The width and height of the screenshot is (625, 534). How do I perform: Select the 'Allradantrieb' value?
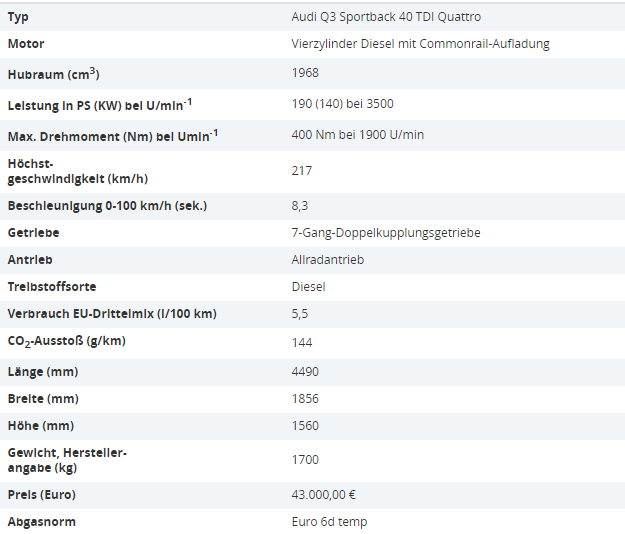328,260
